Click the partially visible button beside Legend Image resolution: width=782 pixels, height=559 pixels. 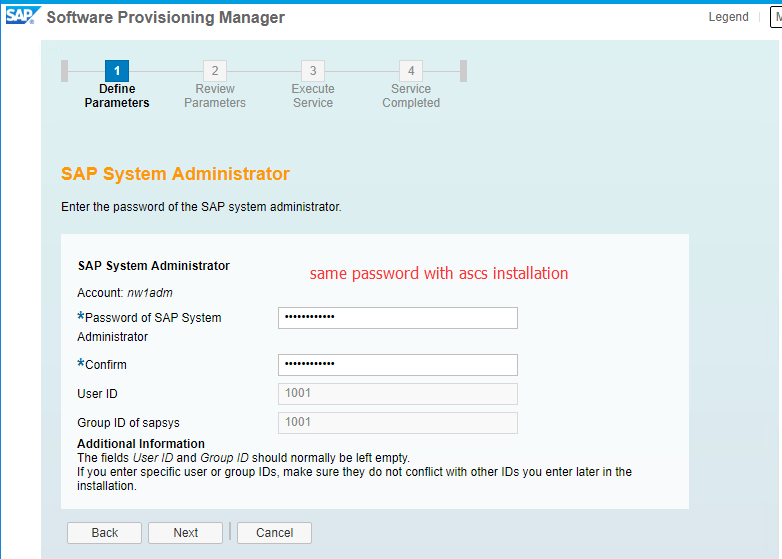[776, 17]
